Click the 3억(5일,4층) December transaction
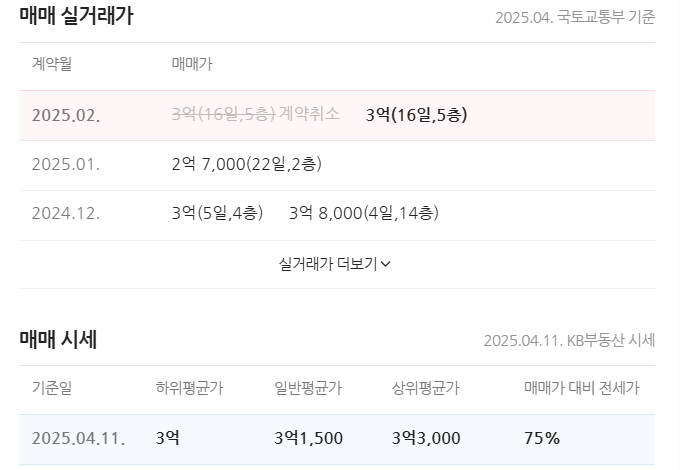The height and width of the screenshot is (470, 680). pos(217,212)
